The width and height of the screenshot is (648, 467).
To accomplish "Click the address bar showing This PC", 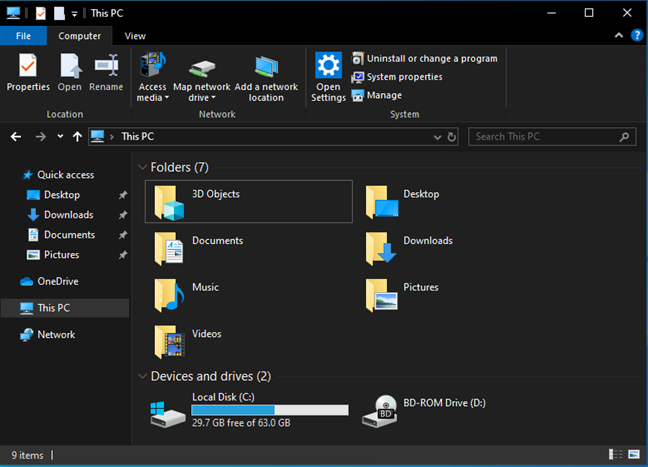I will pyautogui.click(x=273, y=136).
